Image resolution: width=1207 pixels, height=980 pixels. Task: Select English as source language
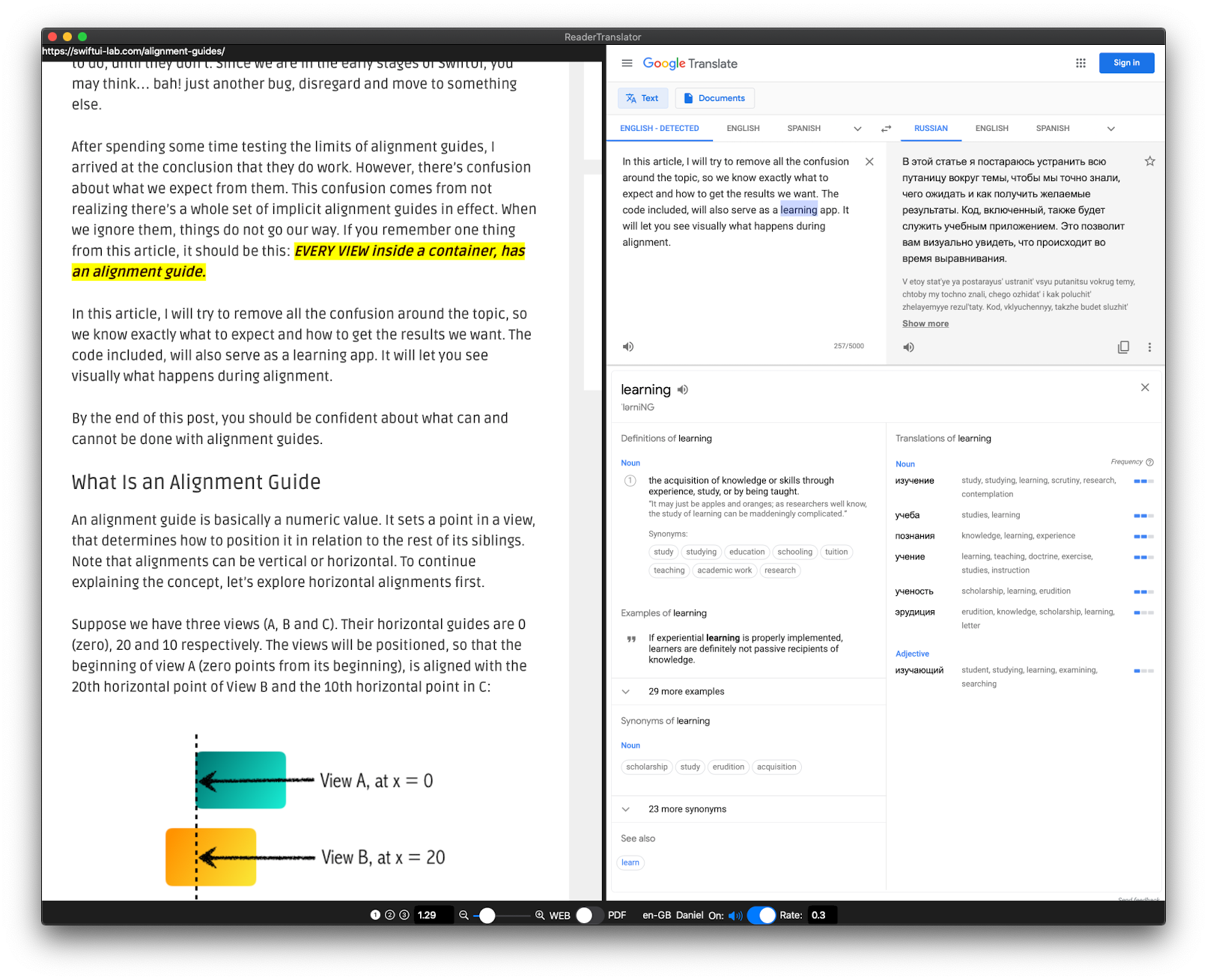(x=743, y=128)
